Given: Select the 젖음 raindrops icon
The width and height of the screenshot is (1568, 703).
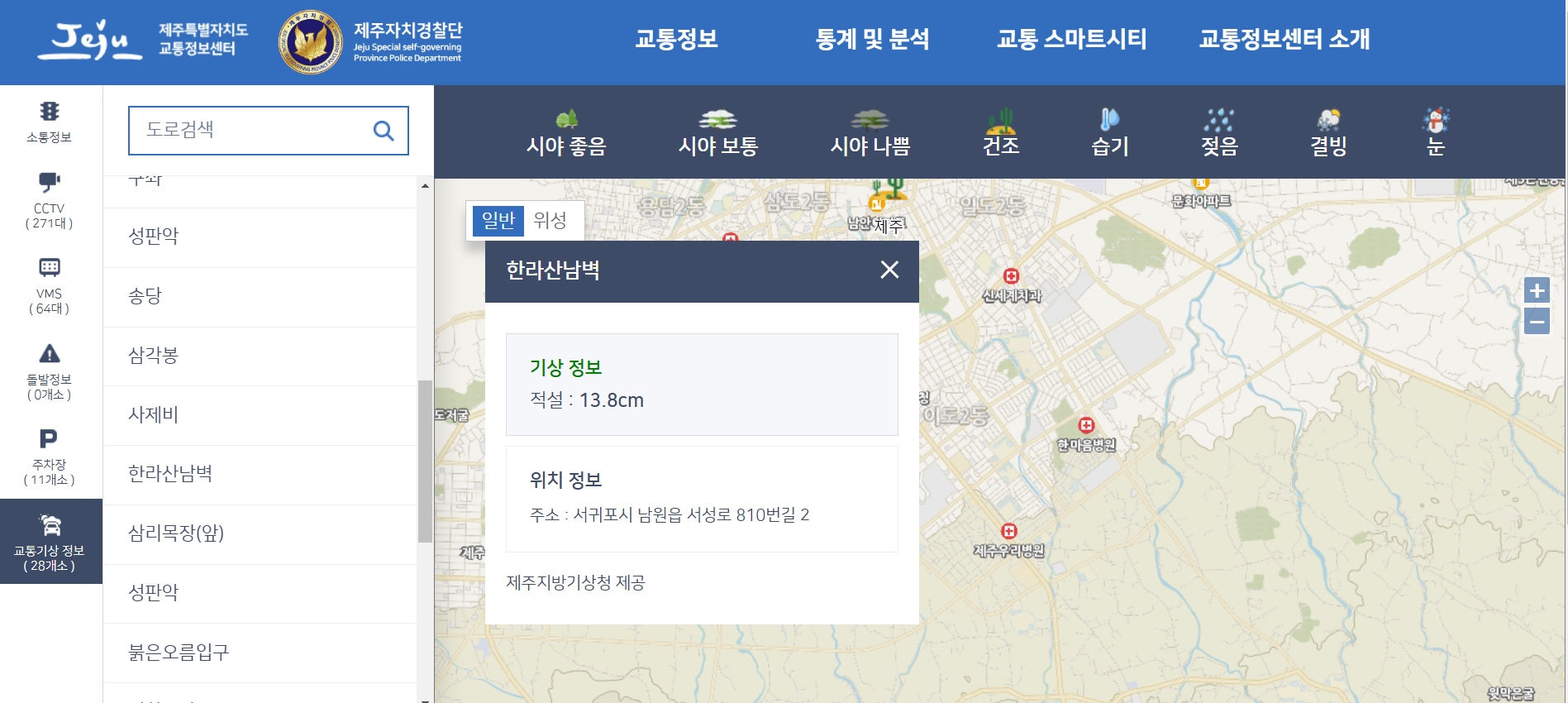Looking at the screenshot, I should (x=1219, y=120).
